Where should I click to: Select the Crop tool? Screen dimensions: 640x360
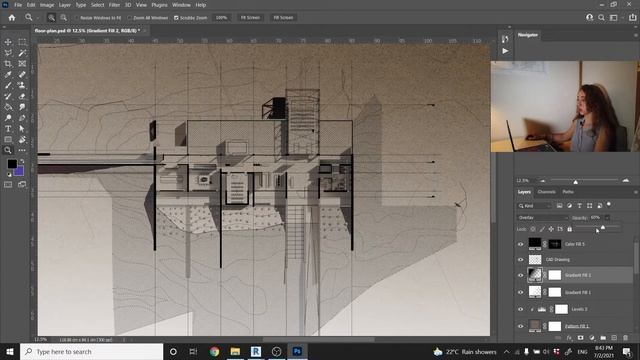tap(8, 64)
